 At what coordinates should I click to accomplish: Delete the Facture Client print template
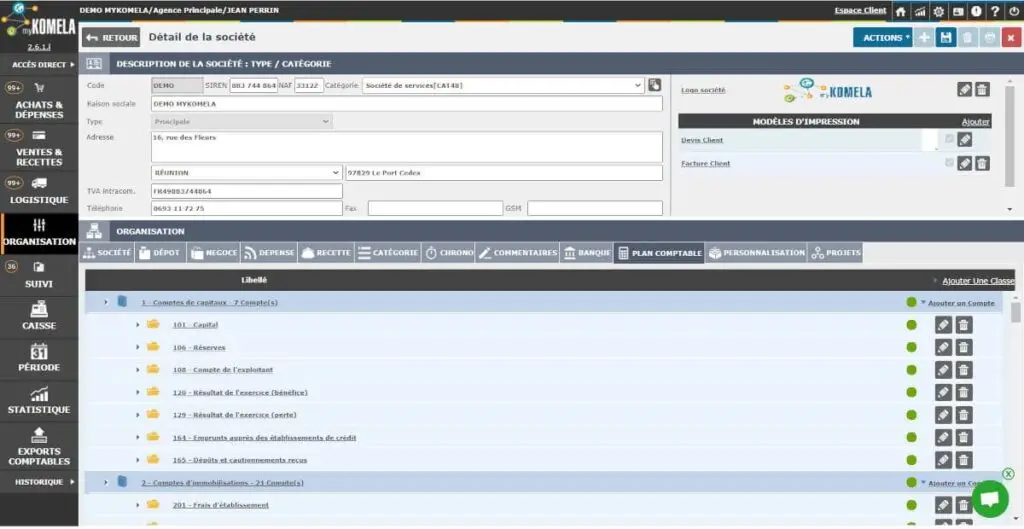coord(982,163)
